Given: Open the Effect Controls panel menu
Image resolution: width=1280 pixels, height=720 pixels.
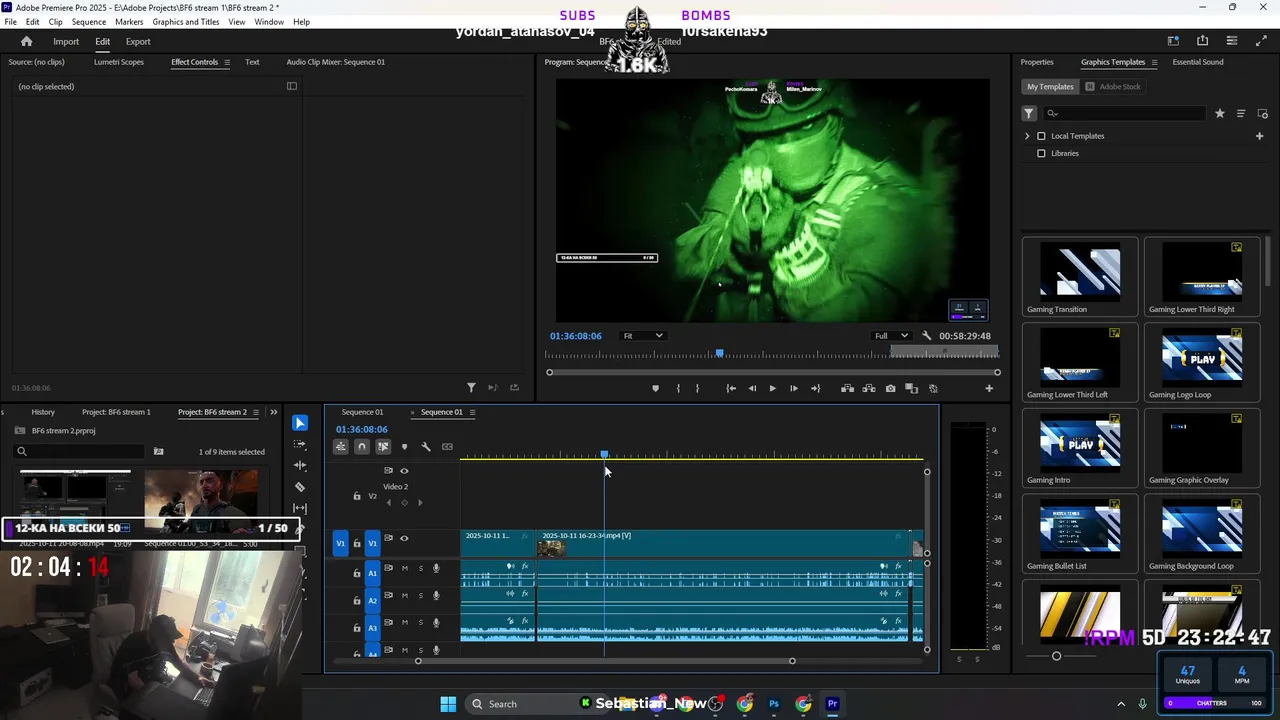Looking at the screenshot, I should point(227,62).
